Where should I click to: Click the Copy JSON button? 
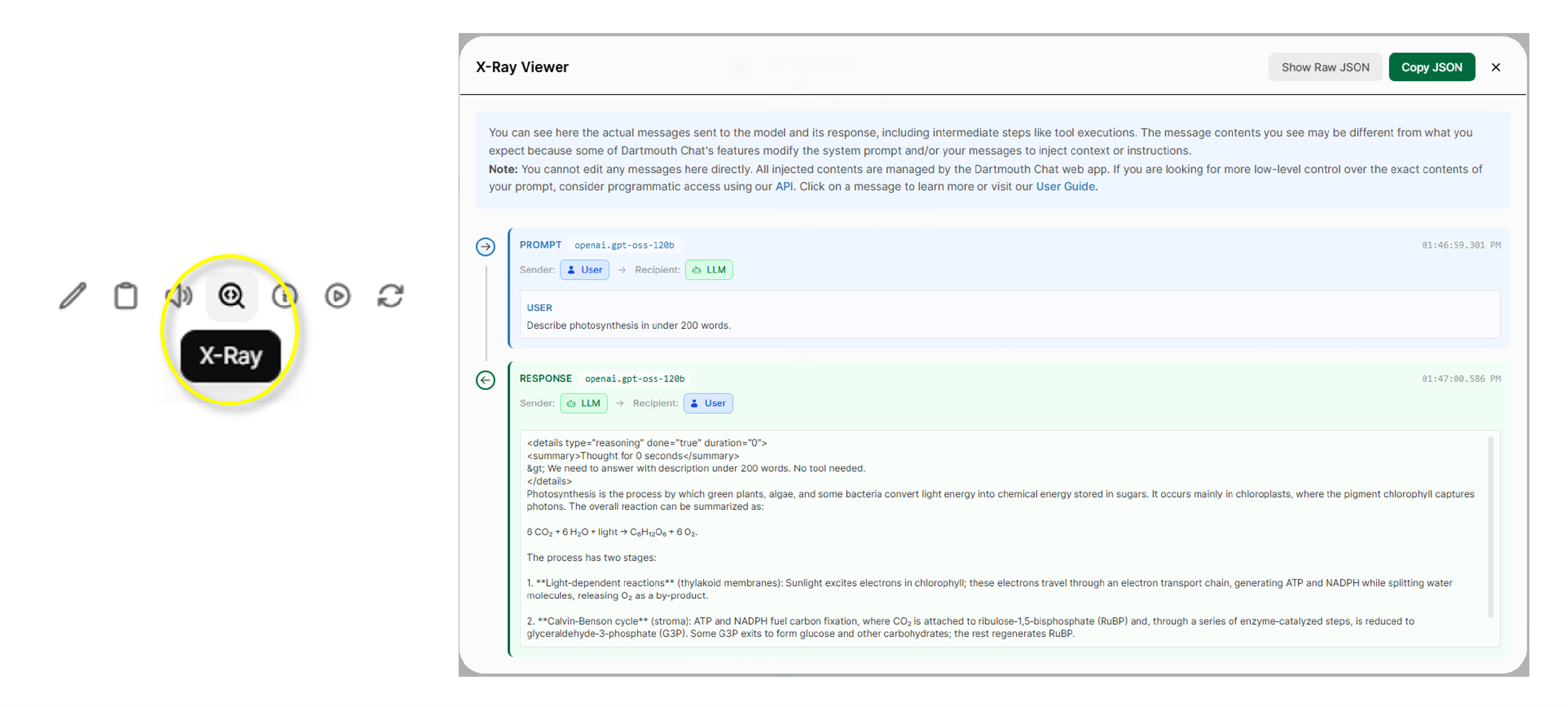tap(1431, 68)
